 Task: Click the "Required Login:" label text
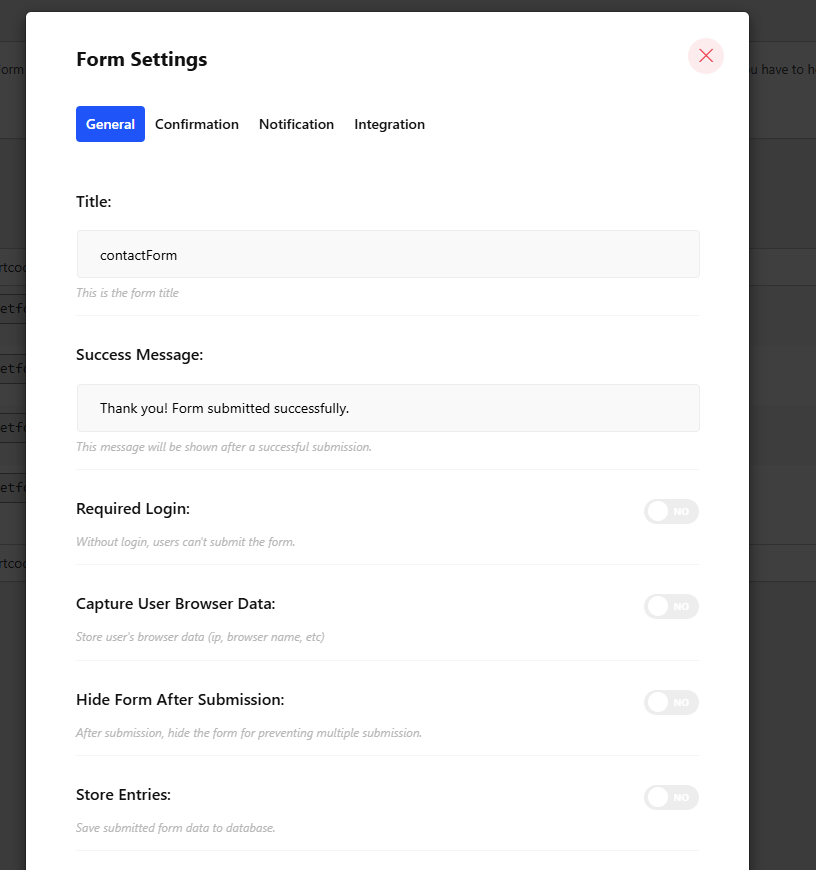point(133,508)
